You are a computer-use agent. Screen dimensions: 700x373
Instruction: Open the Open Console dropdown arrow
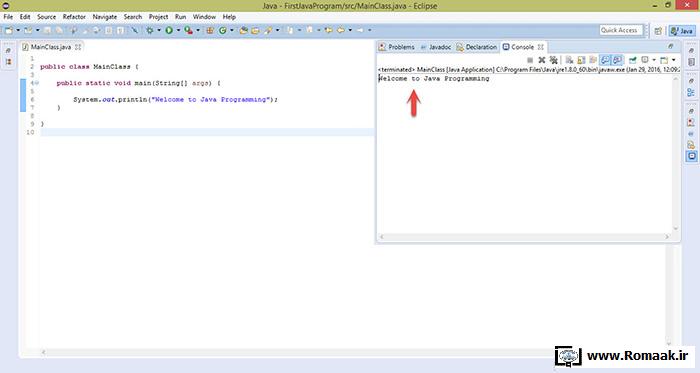674,60
